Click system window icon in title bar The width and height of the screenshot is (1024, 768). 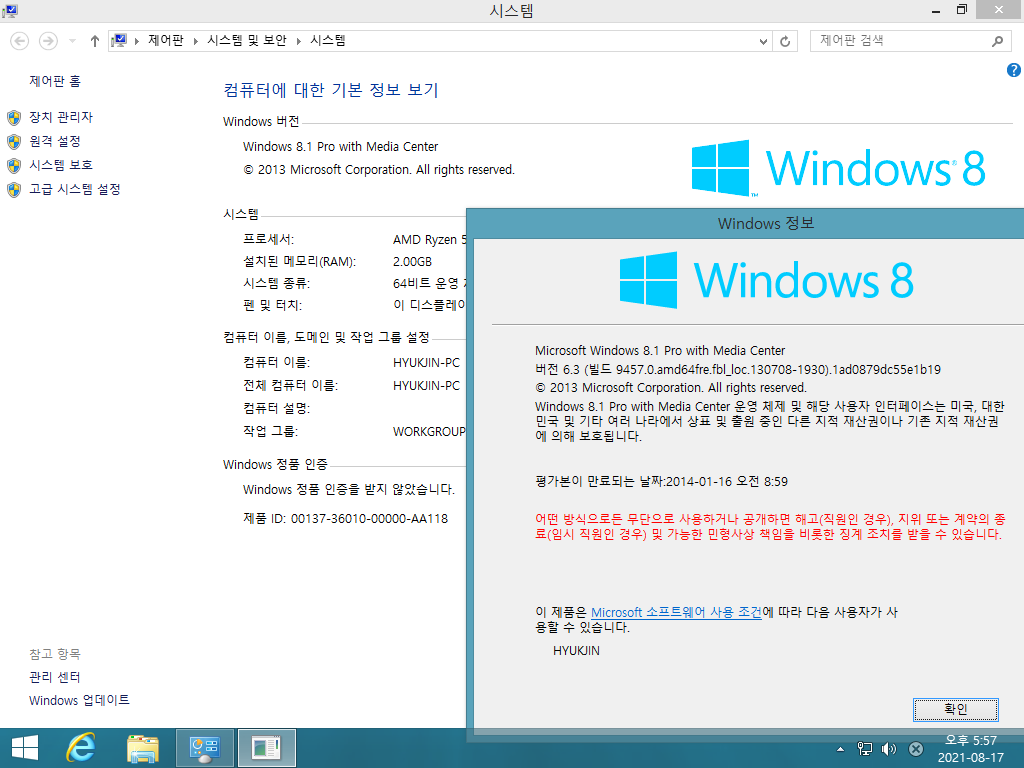(x=10, y=10)
